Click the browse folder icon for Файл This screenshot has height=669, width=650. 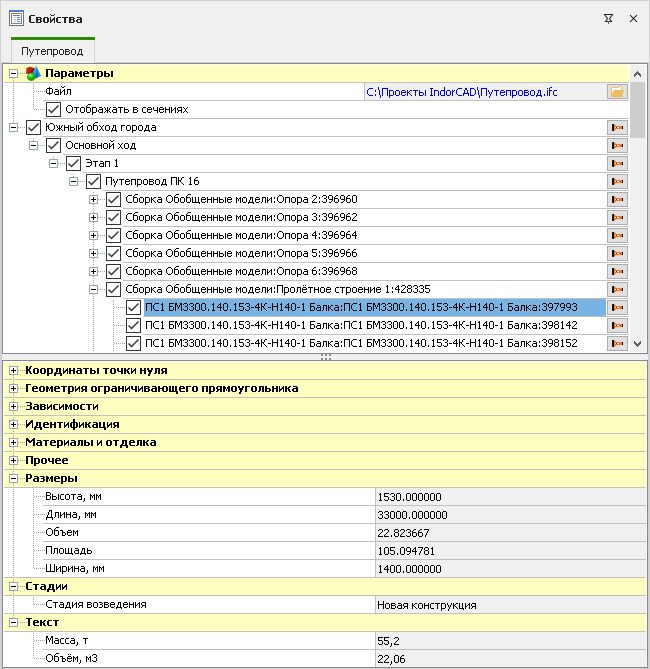tap(617, 92)
